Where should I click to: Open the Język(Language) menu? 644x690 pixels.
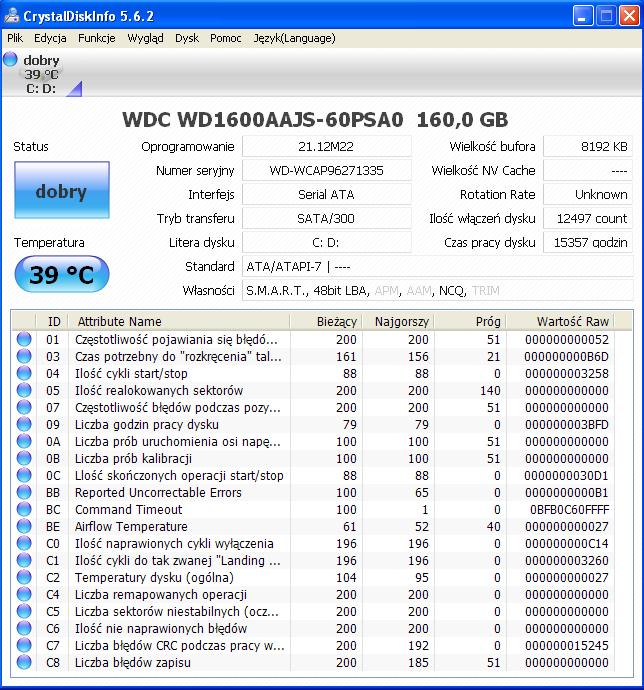point(294,38)
